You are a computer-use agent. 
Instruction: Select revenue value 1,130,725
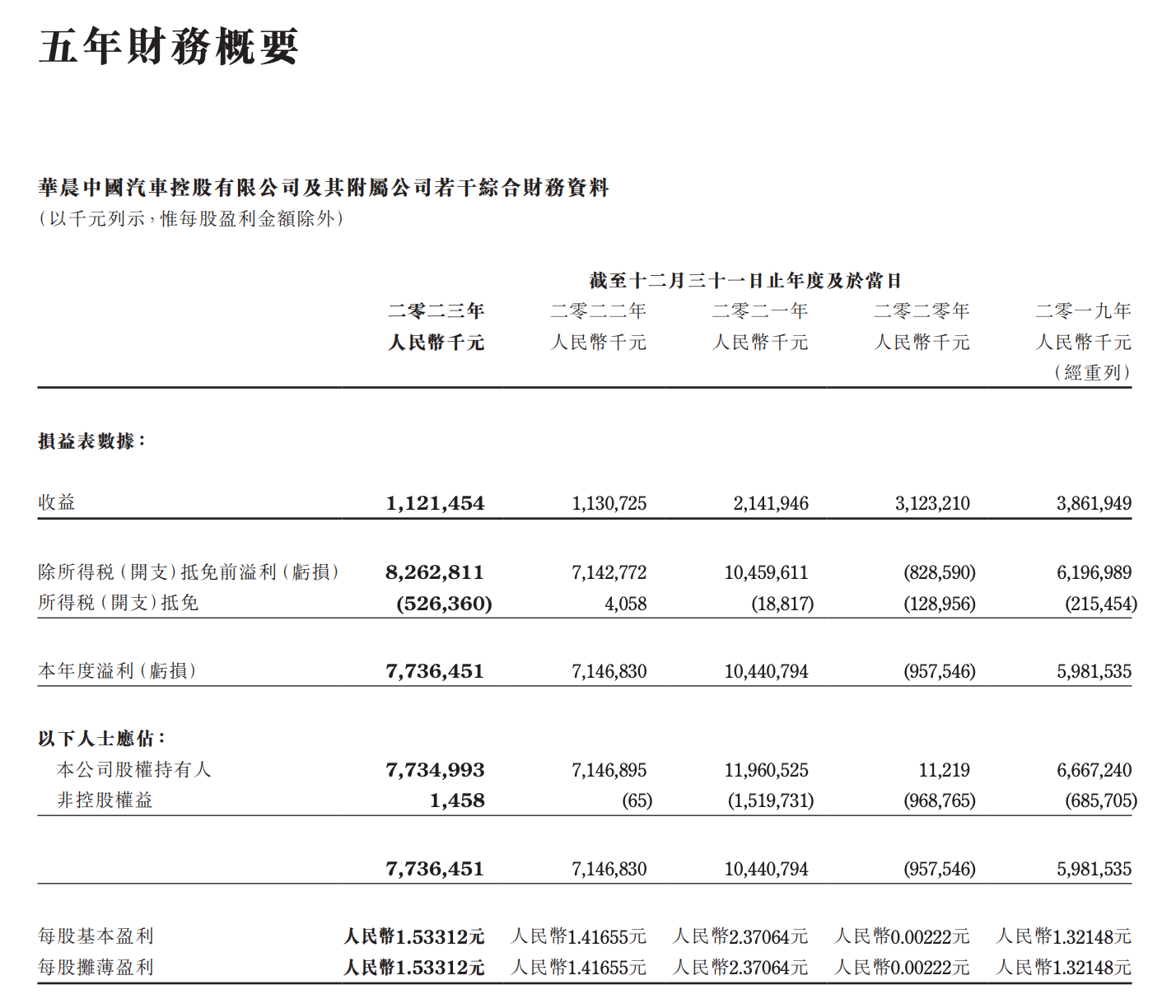pyautogui.click(x=609, y=503)
